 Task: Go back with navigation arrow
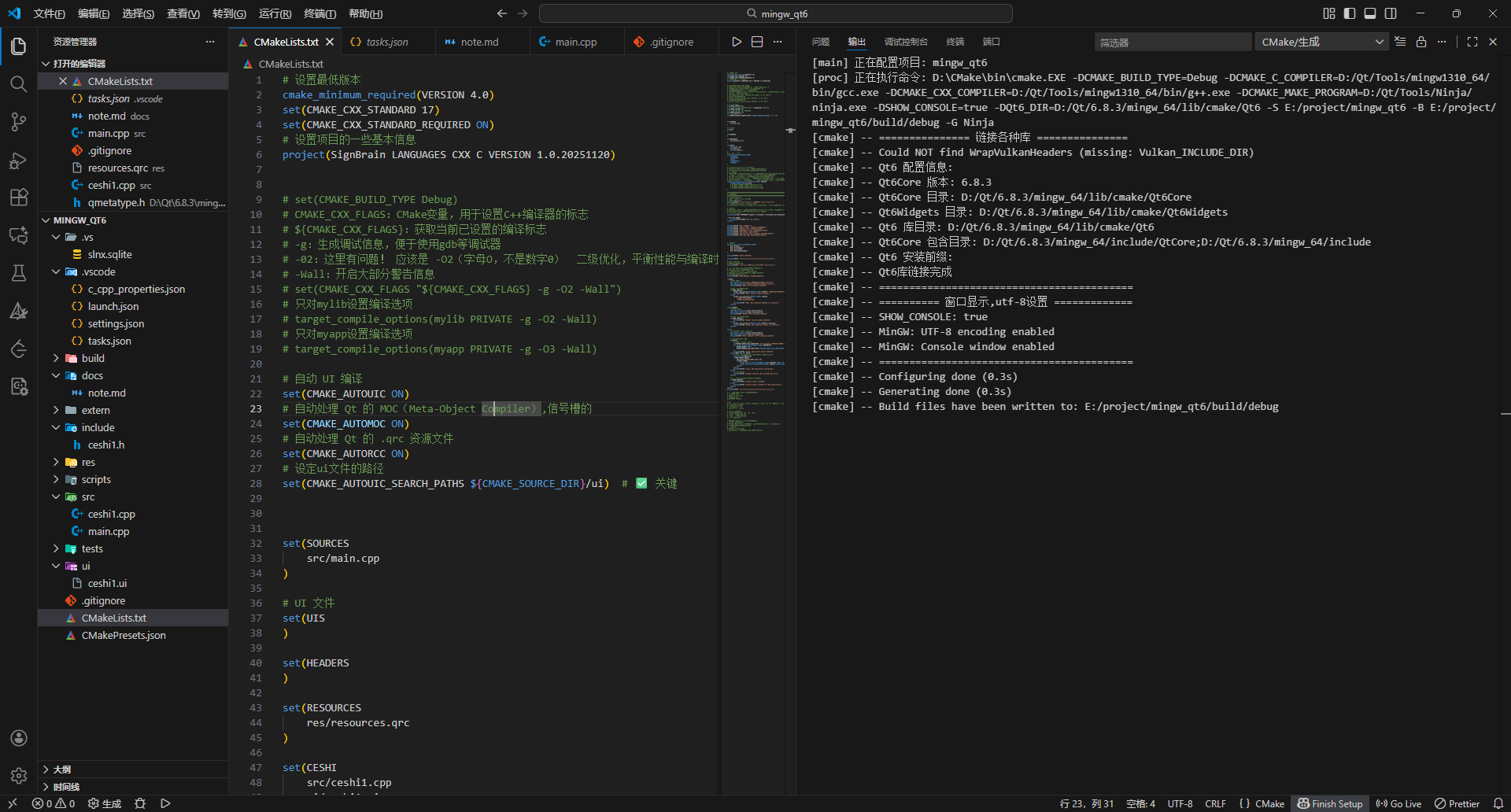(502, 13)
